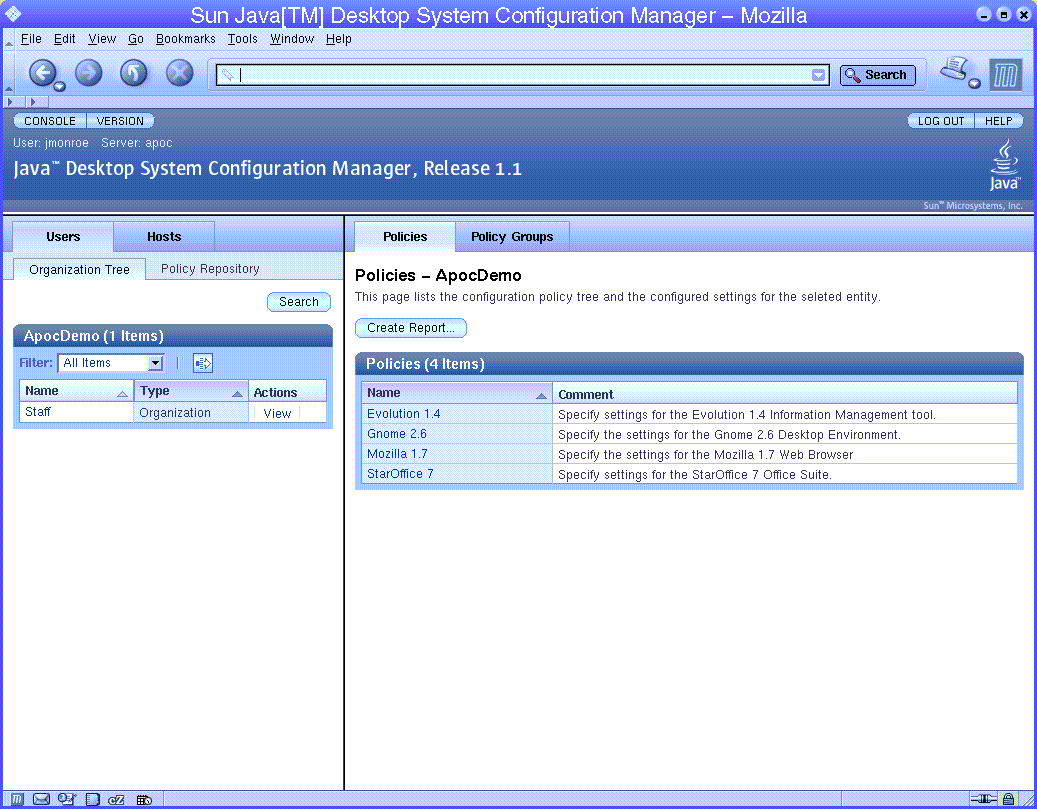The height and width of the screenshot is (809, 1037).
Task: Open the Help menu
Action: tap(339, 39)
